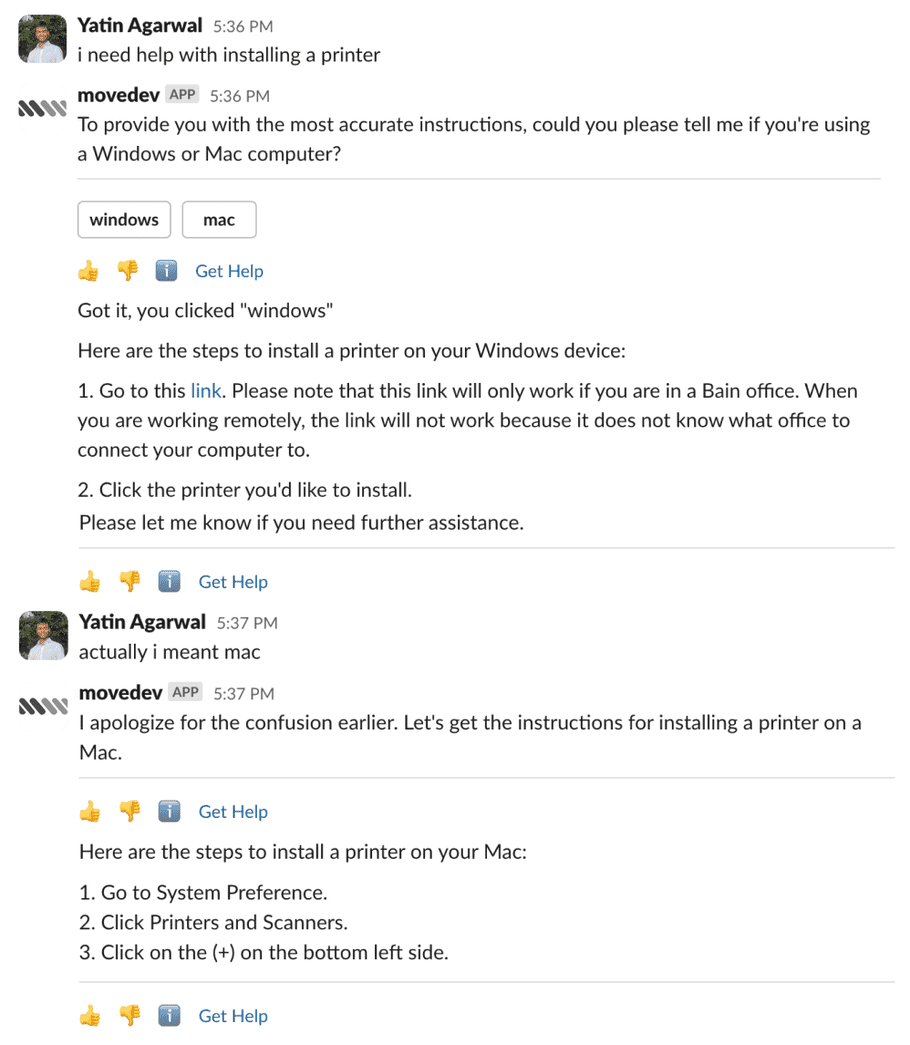The height and width of the screenshot is (1045, 910).
Task: Open Yatin Agarwal's avatar on first message
Action: [x=43, y=39]
